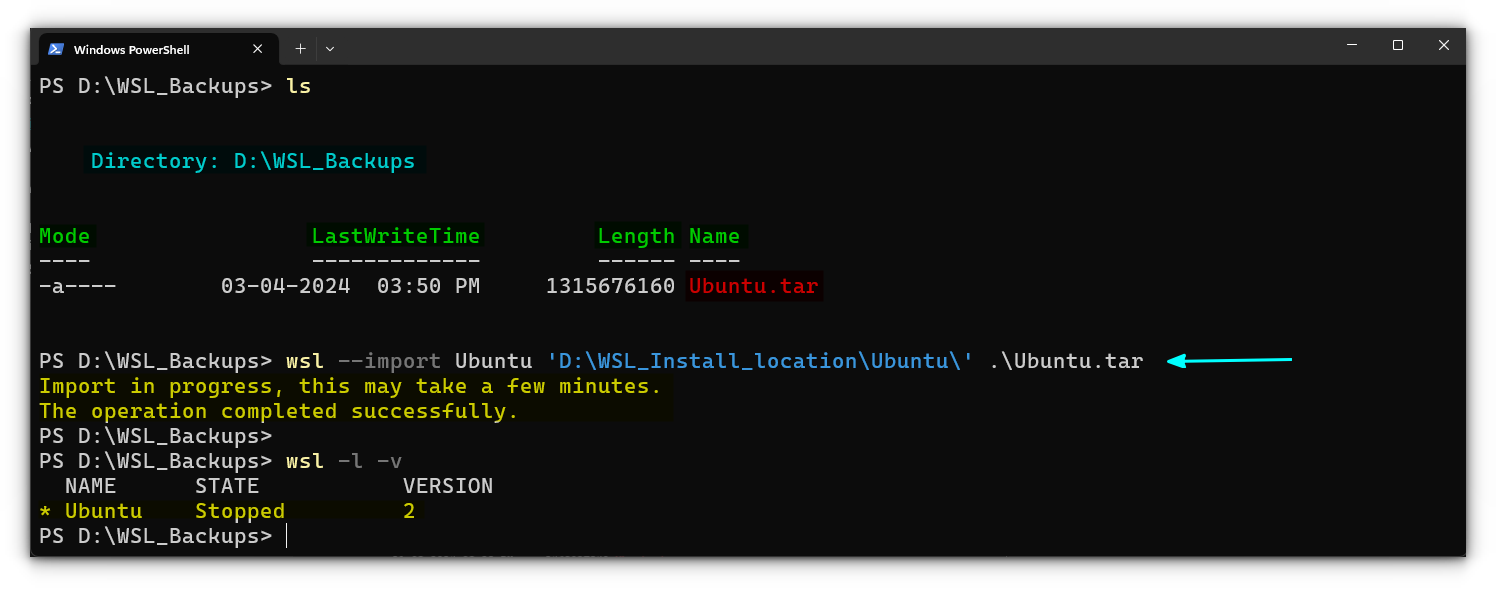Click the VERSION column header
1496x589 pixels.
pos(448,485)
